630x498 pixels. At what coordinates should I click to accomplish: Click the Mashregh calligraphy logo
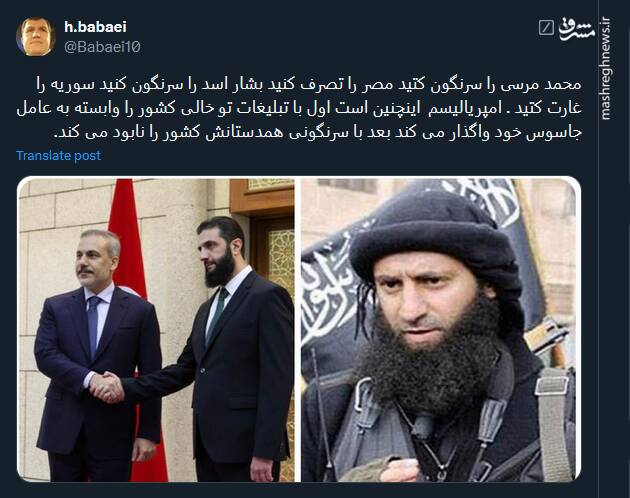[x=577, y=29]
